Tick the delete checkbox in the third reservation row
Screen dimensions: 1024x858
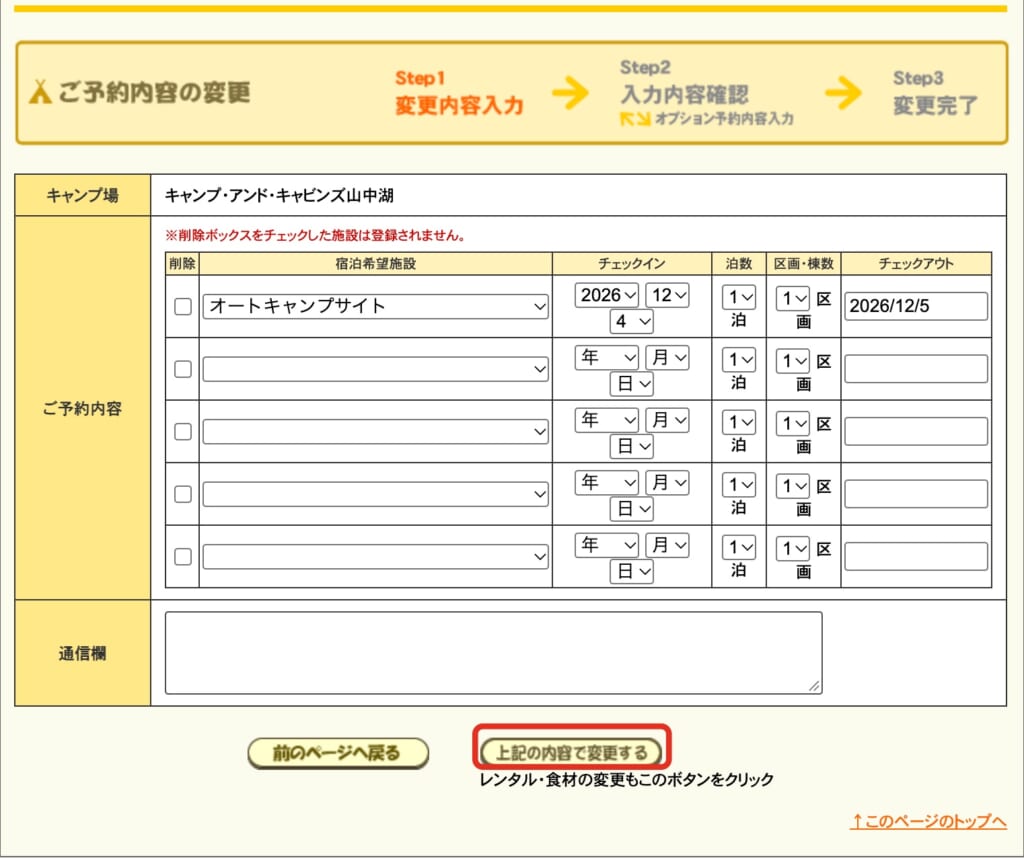tap(183, 432)
